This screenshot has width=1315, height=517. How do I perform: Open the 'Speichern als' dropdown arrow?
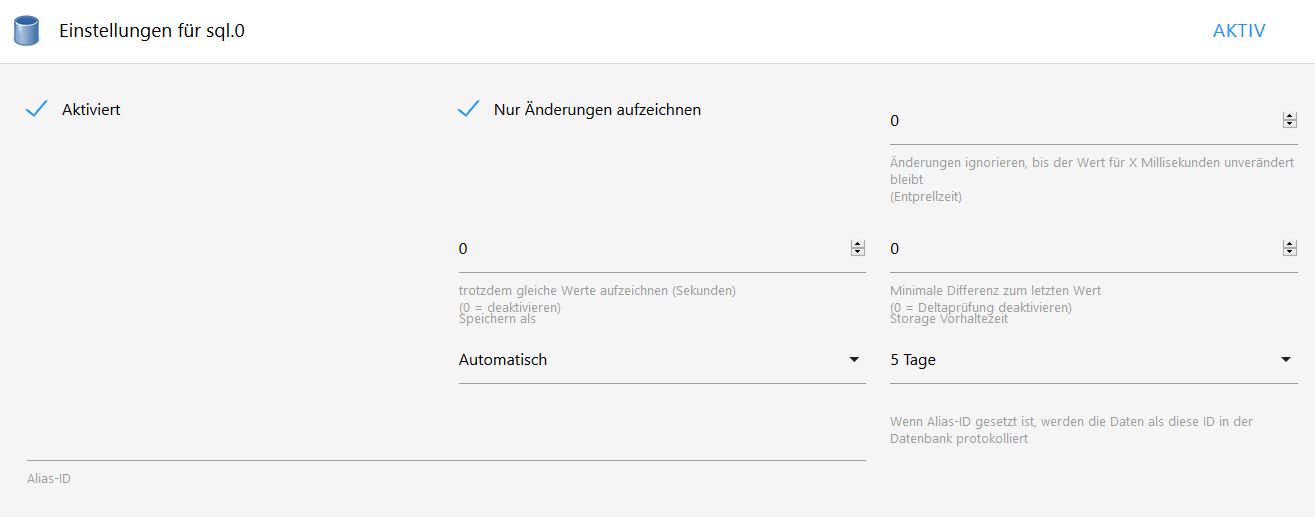point(854,360)
